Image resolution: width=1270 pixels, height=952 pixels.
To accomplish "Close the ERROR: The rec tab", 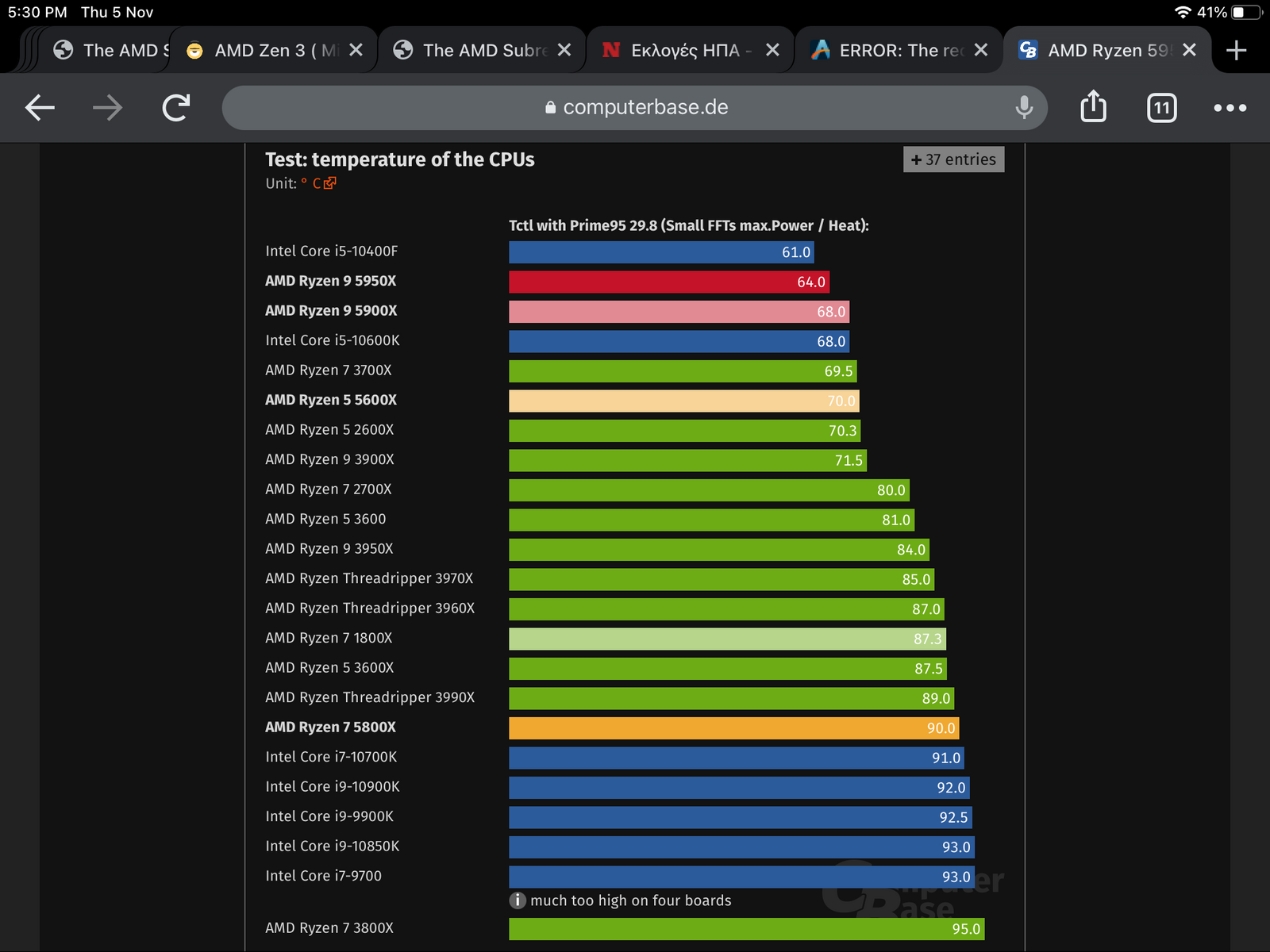I will 981,50.
